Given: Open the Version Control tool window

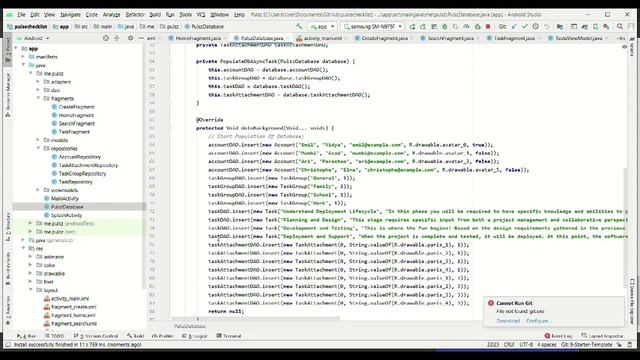Looking at the screenshot, I should pyautogui.click(x=96, y=336).
